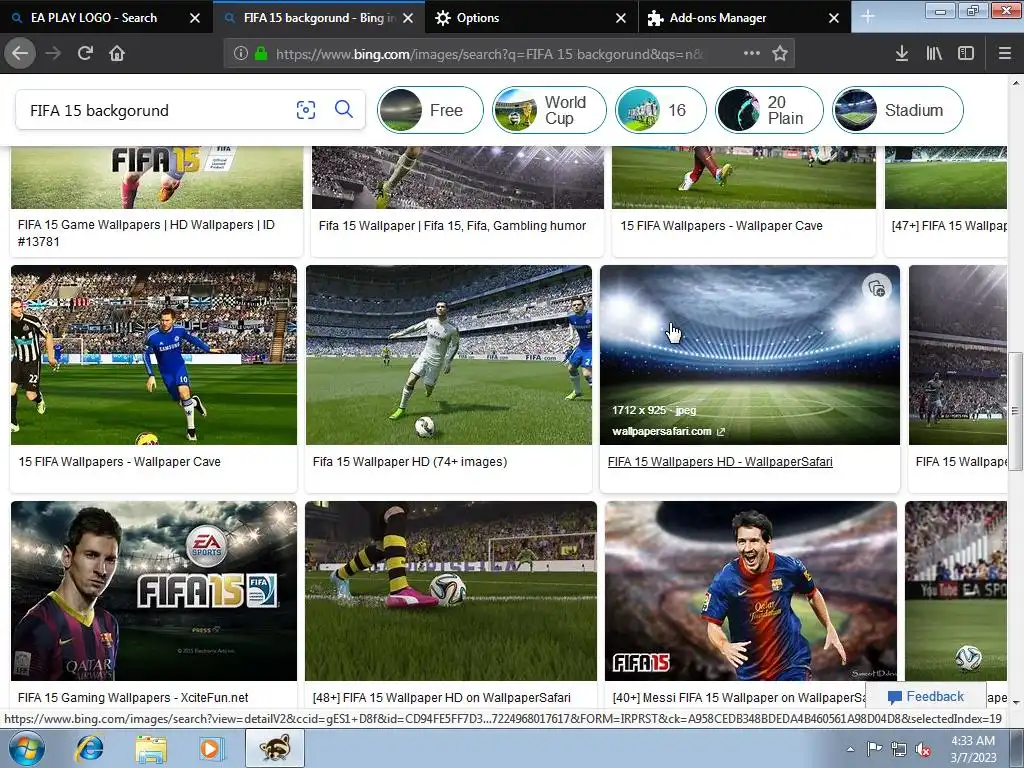Viewport: 1024px width, 768px height.
Task: Apply the 16 filter chip
Action: pos(661,110)
